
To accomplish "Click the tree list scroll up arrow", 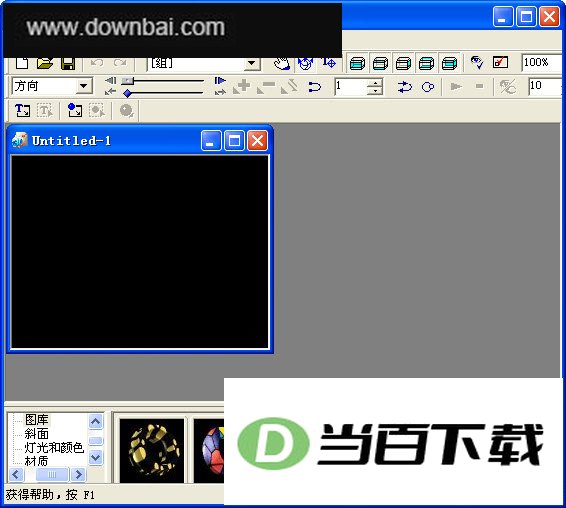I will (x=95, y=421).
